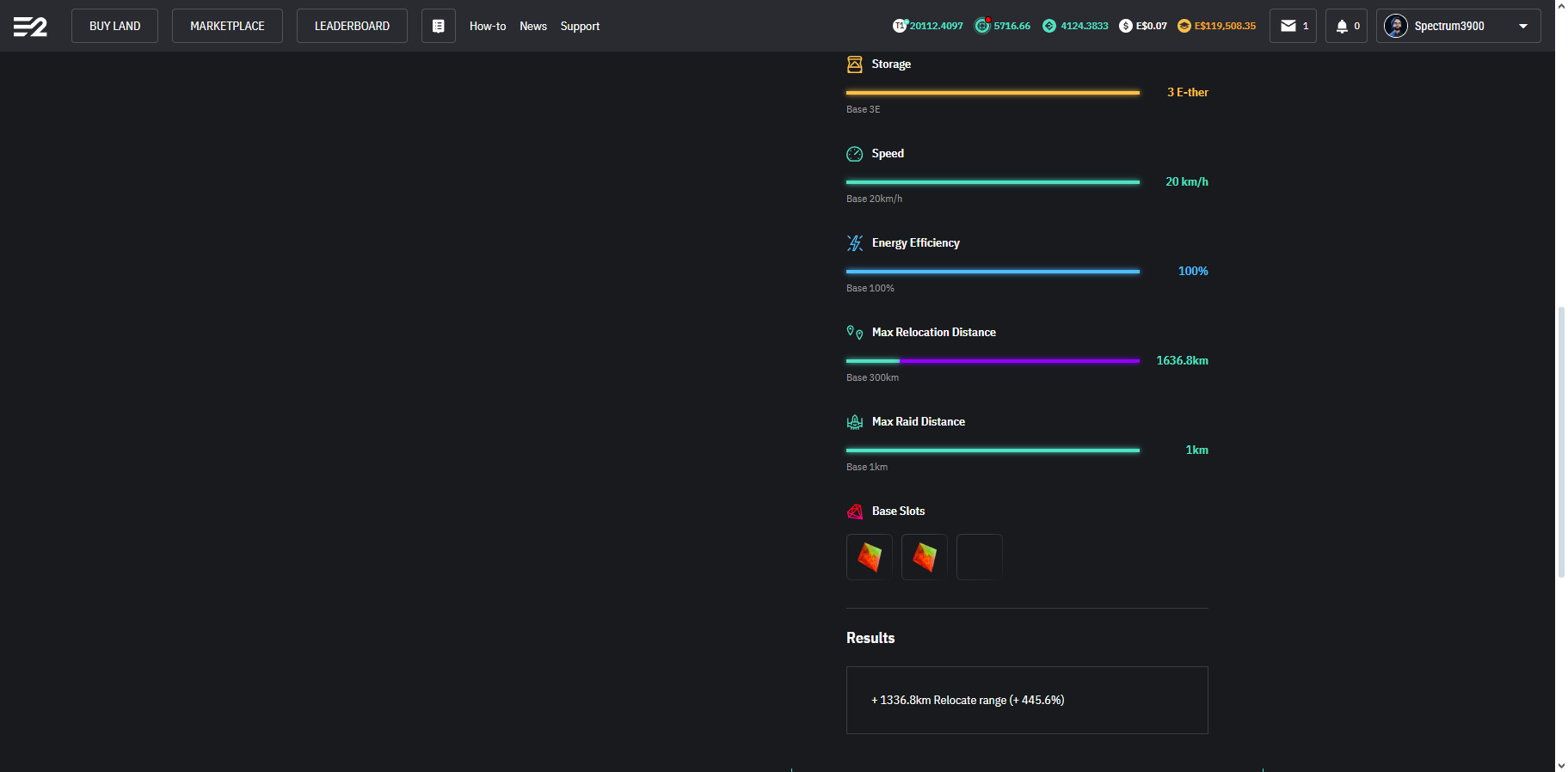Click the T1 tile balance icon

tap(900, 26)
